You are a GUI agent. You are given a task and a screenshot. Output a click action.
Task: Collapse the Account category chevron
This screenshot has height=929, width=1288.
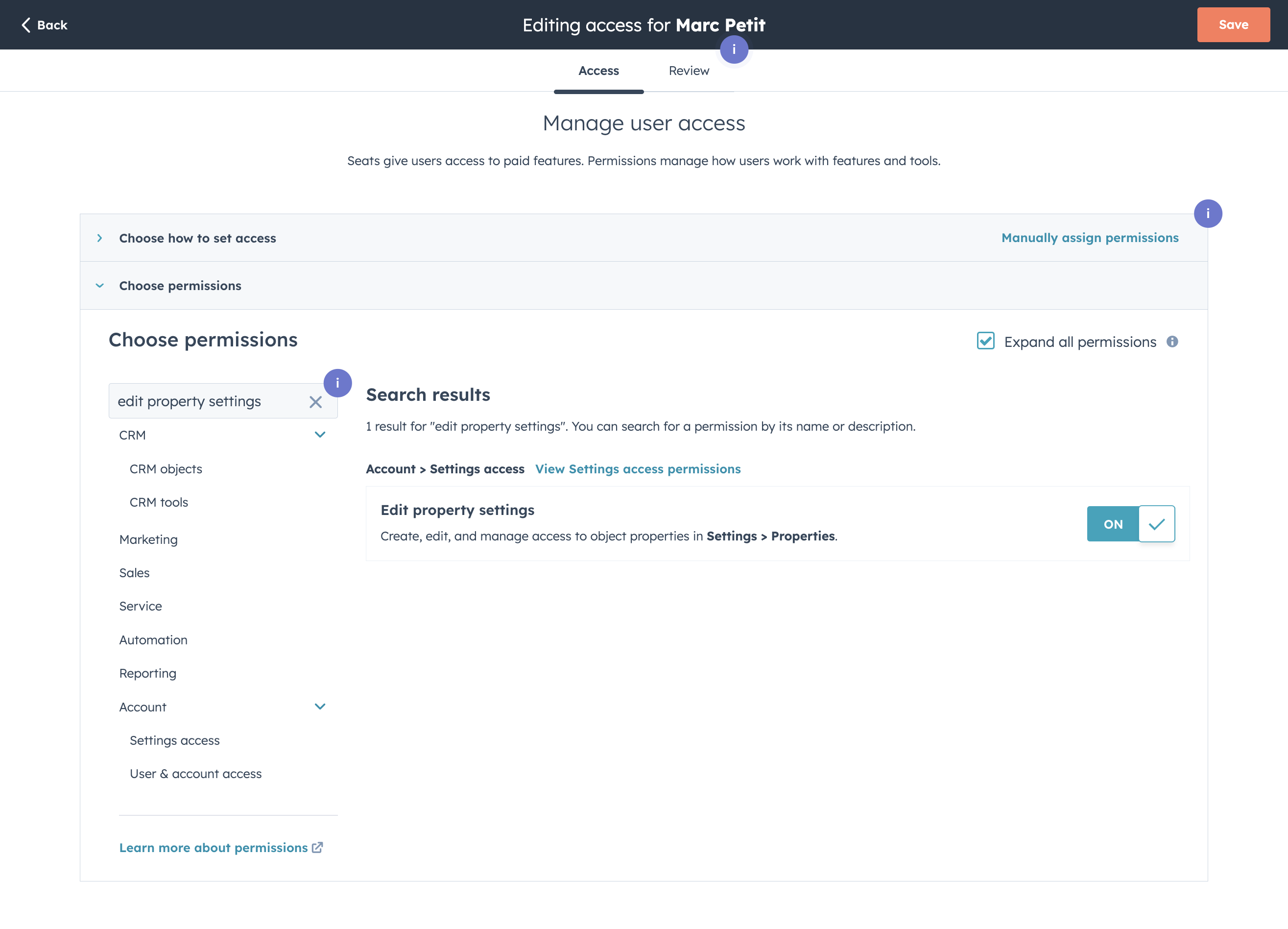320,706
